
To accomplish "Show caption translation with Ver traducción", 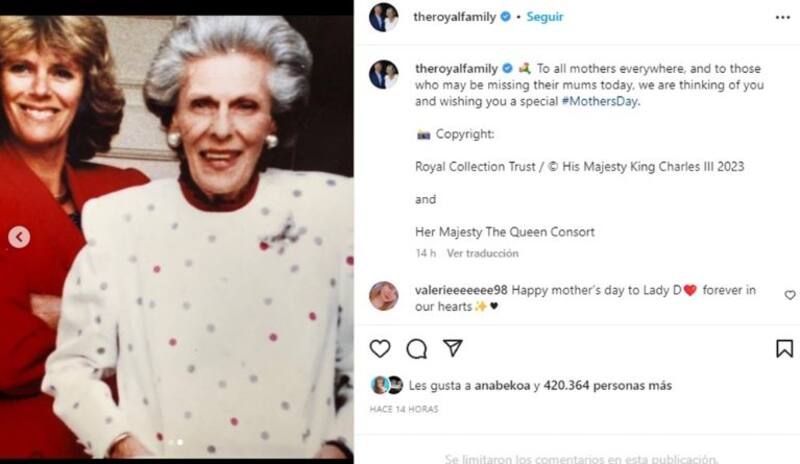I will click(x=482, y=254).
